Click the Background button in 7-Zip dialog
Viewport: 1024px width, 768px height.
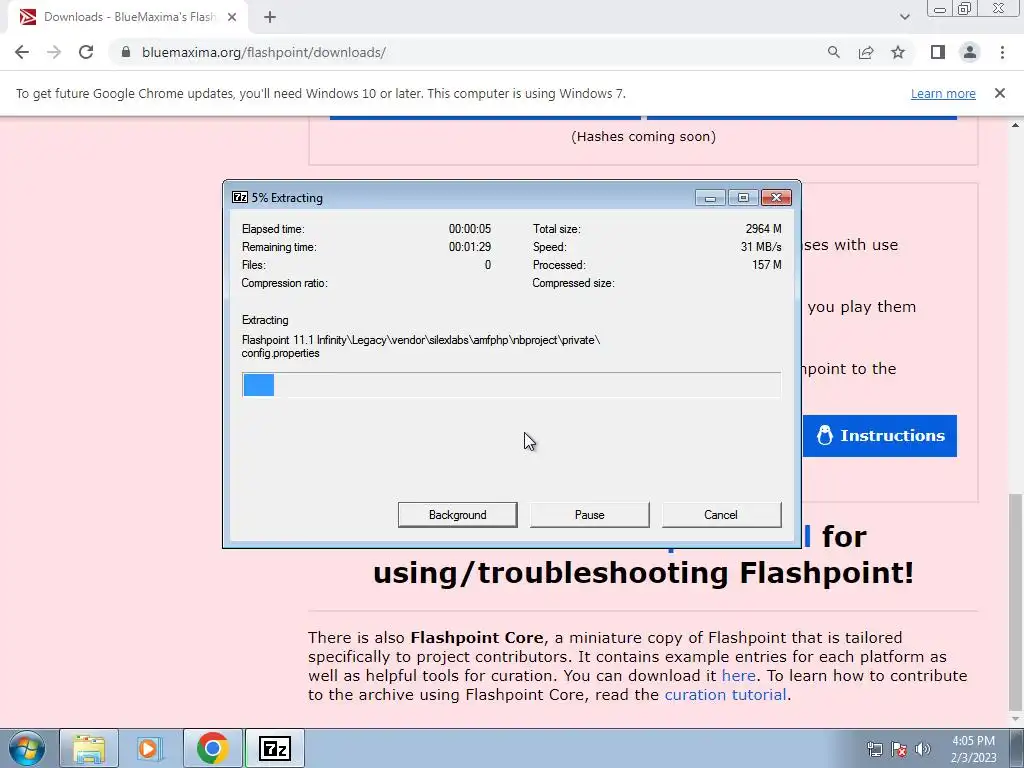pyautogui.click(x=457, y=515)
